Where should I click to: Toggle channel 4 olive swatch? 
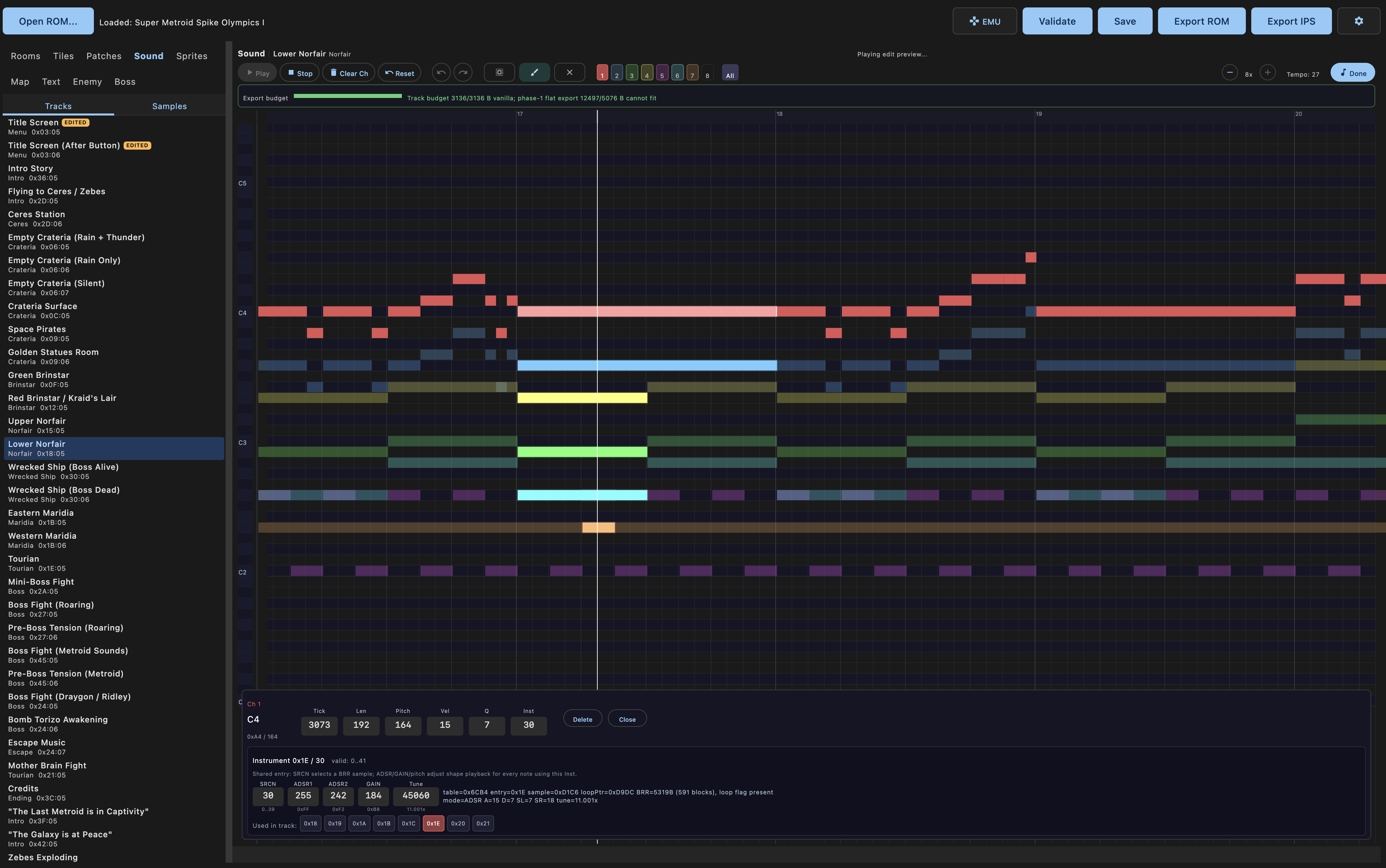tap(647, 73)
